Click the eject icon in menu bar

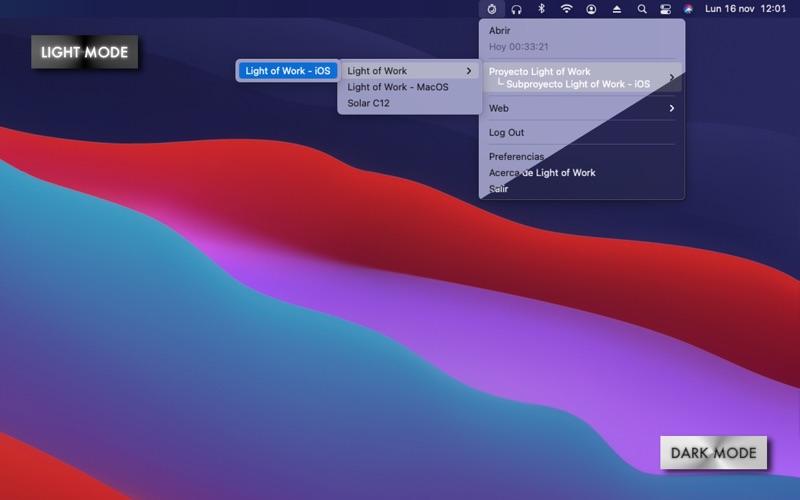(616, 9)
